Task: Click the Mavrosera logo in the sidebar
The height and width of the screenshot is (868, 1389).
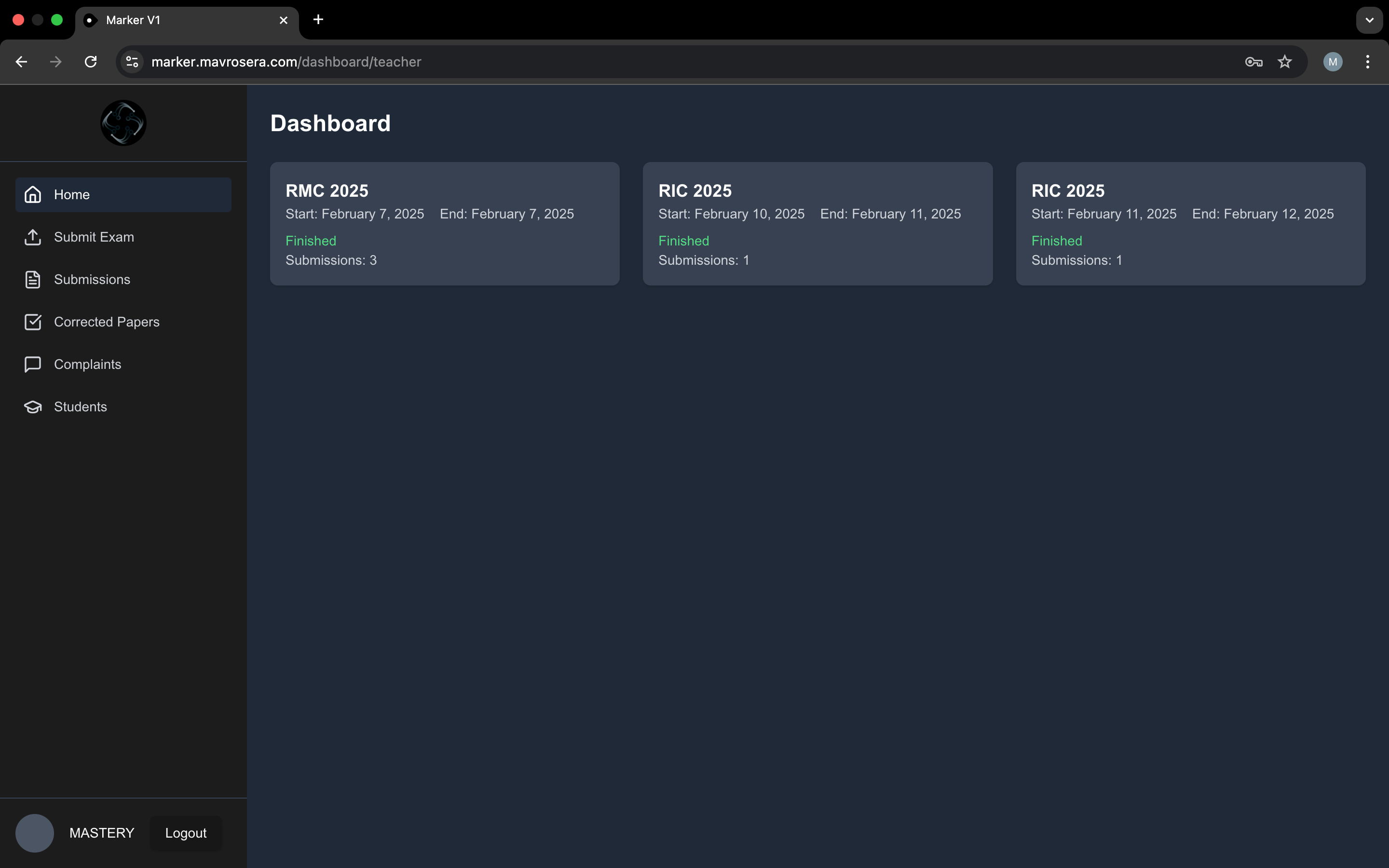Action: 123,123
